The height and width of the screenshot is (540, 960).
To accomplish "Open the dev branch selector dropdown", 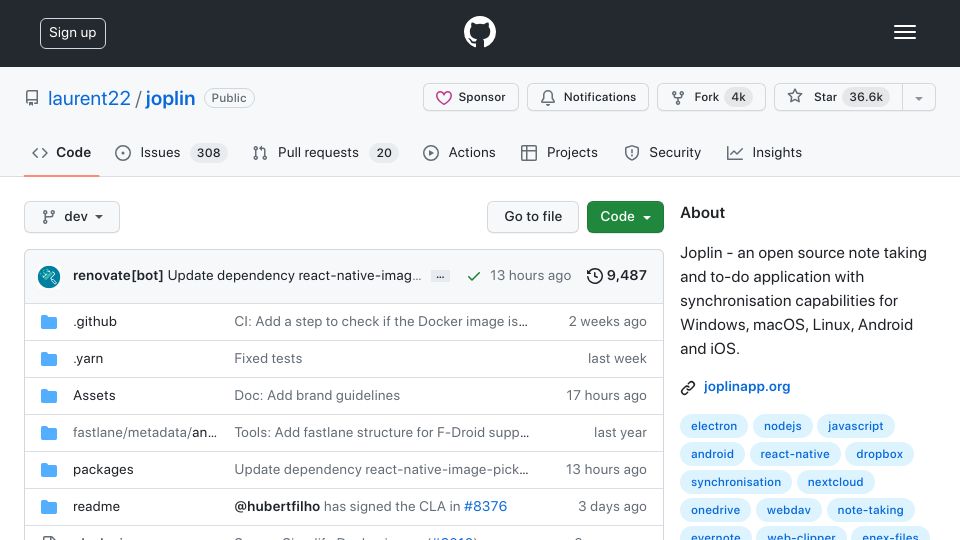I will click(72, 217).
